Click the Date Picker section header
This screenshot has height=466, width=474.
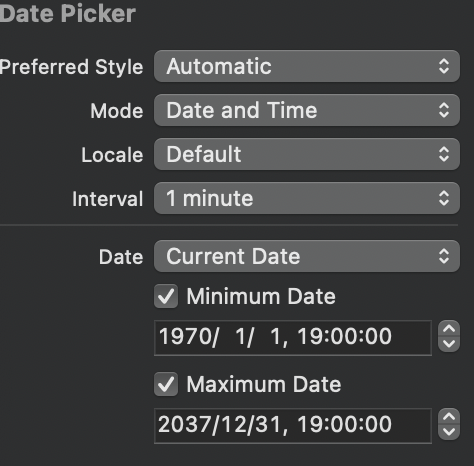(68, 14)
